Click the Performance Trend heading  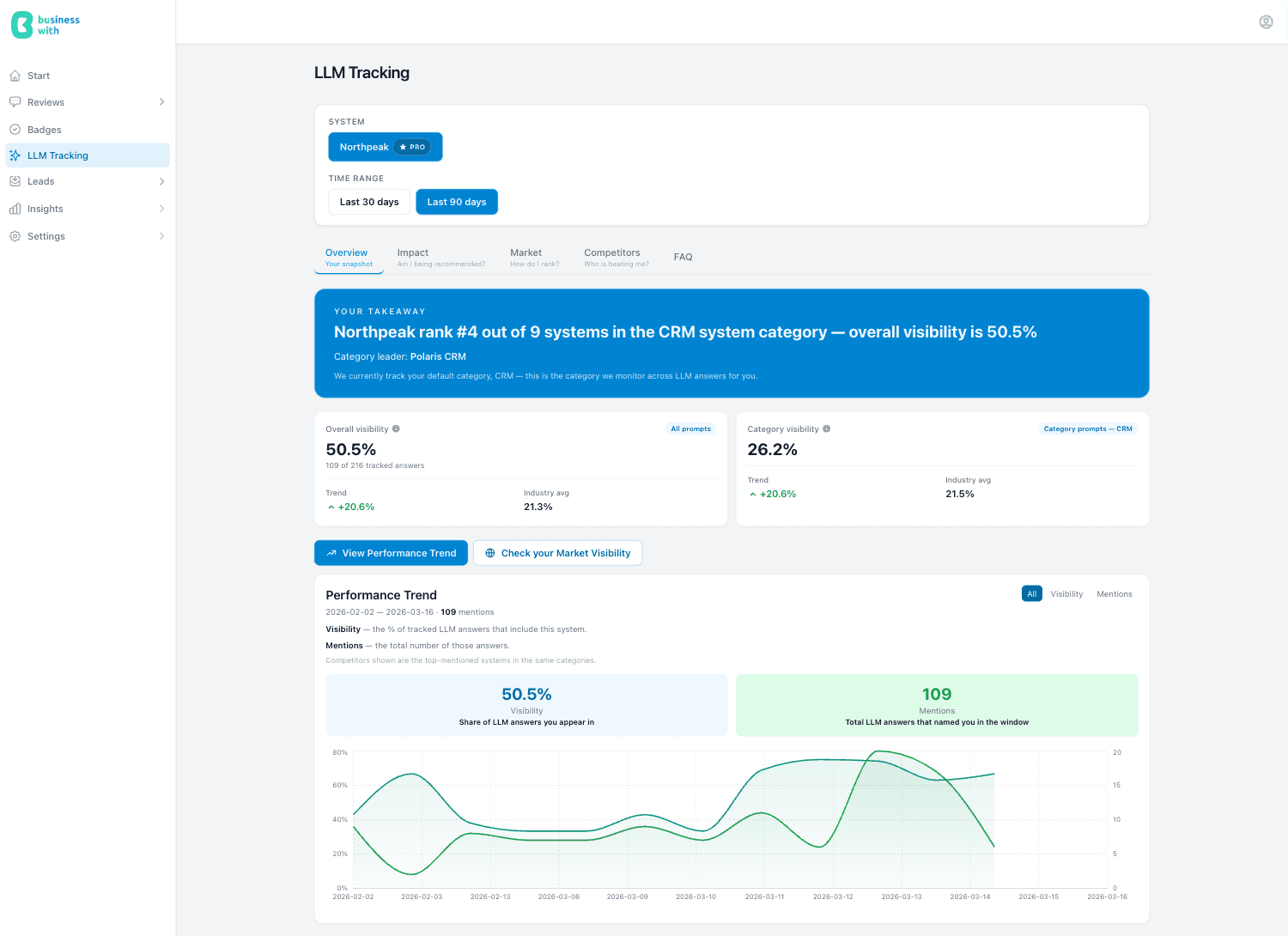(x=381, y=595)
